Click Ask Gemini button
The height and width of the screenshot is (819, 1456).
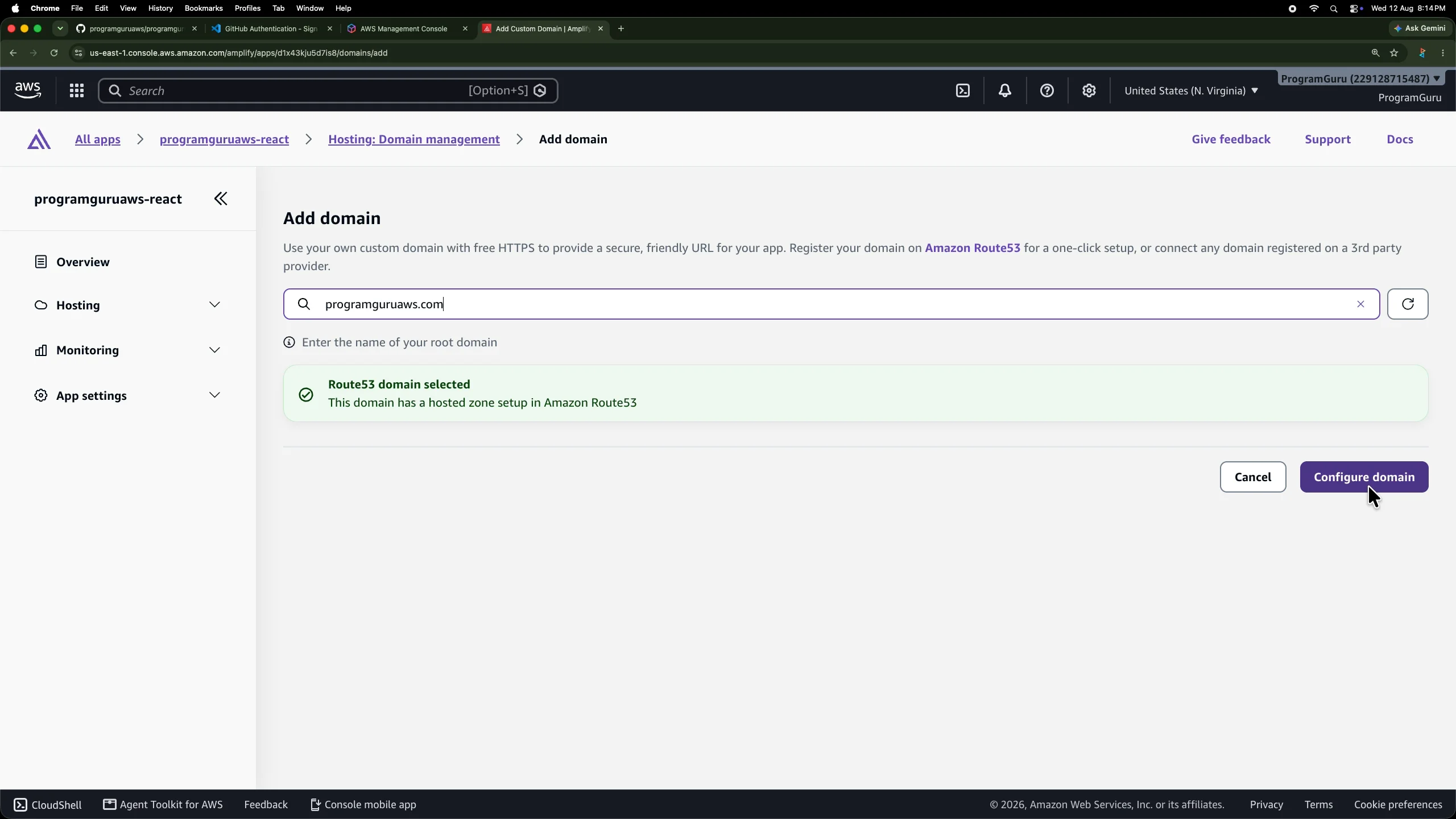point(1420,28)
